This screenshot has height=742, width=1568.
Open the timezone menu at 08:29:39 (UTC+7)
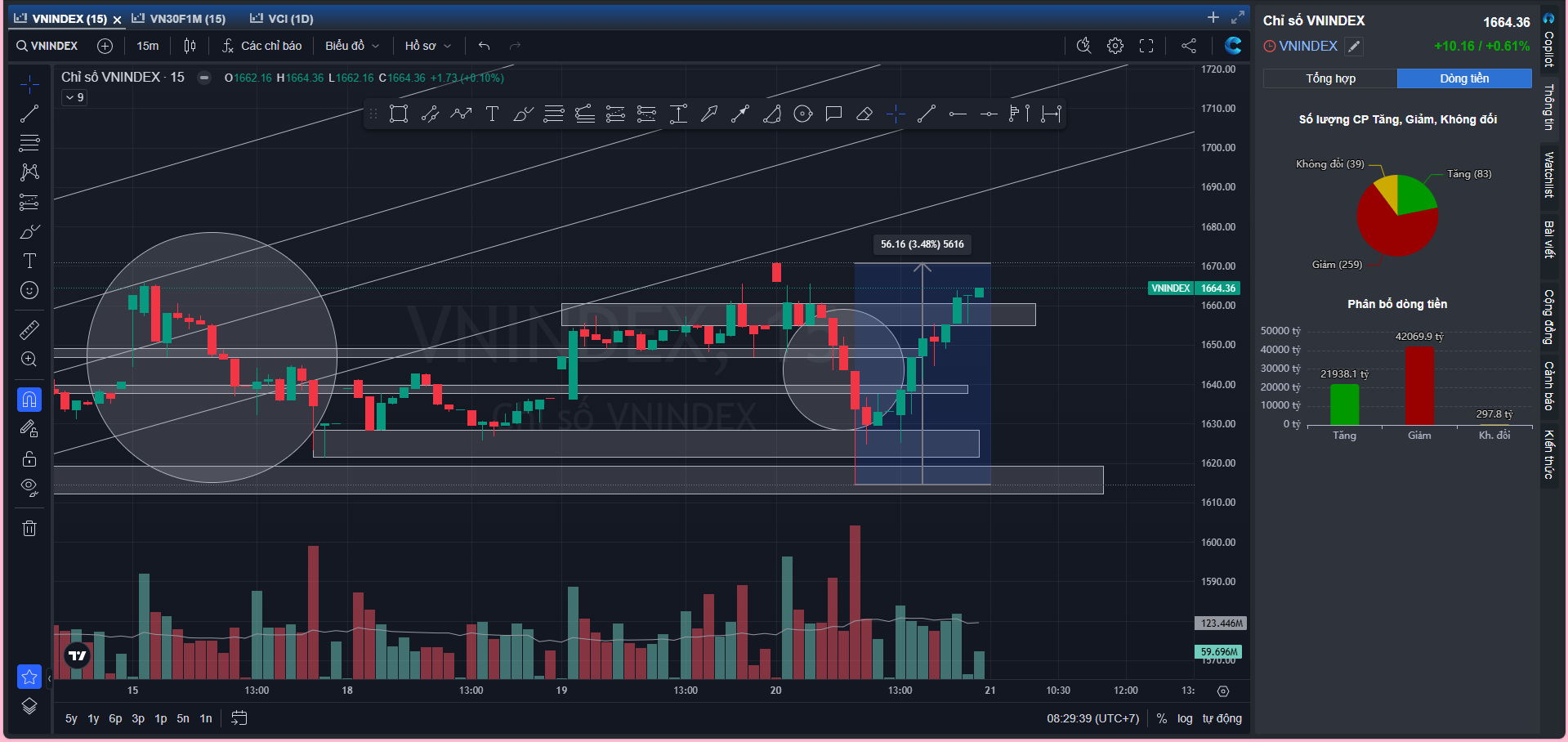(x=1092, y=718)
